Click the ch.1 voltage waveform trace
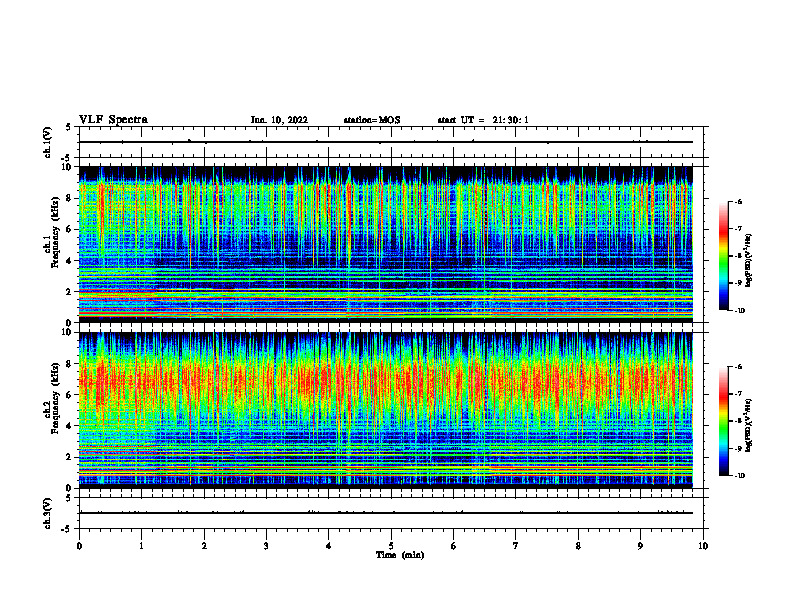Image resolution: width=792 pixels, height=612 pixels. pos(386,142)
